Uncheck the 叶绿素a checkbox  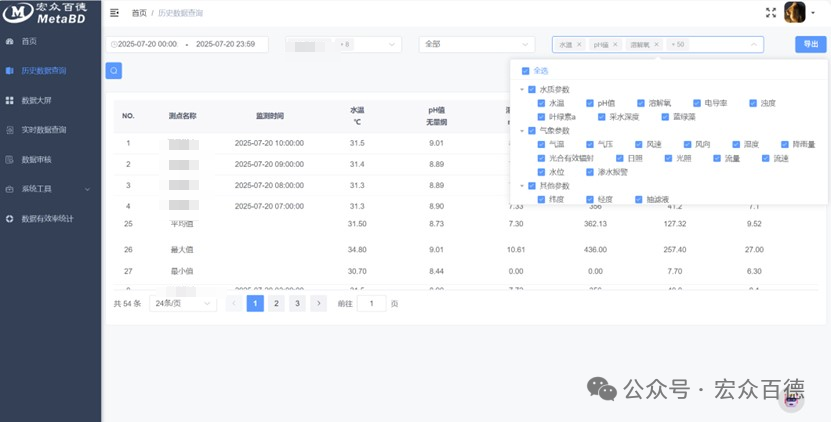541,117
